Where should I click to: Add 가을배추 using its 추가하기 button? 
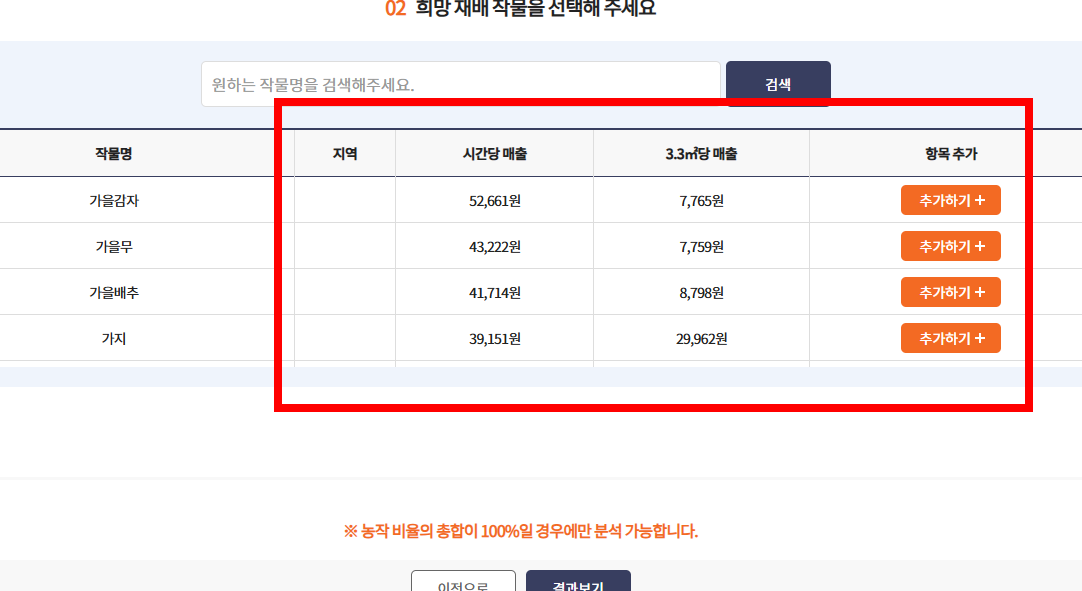coord(950,291)
